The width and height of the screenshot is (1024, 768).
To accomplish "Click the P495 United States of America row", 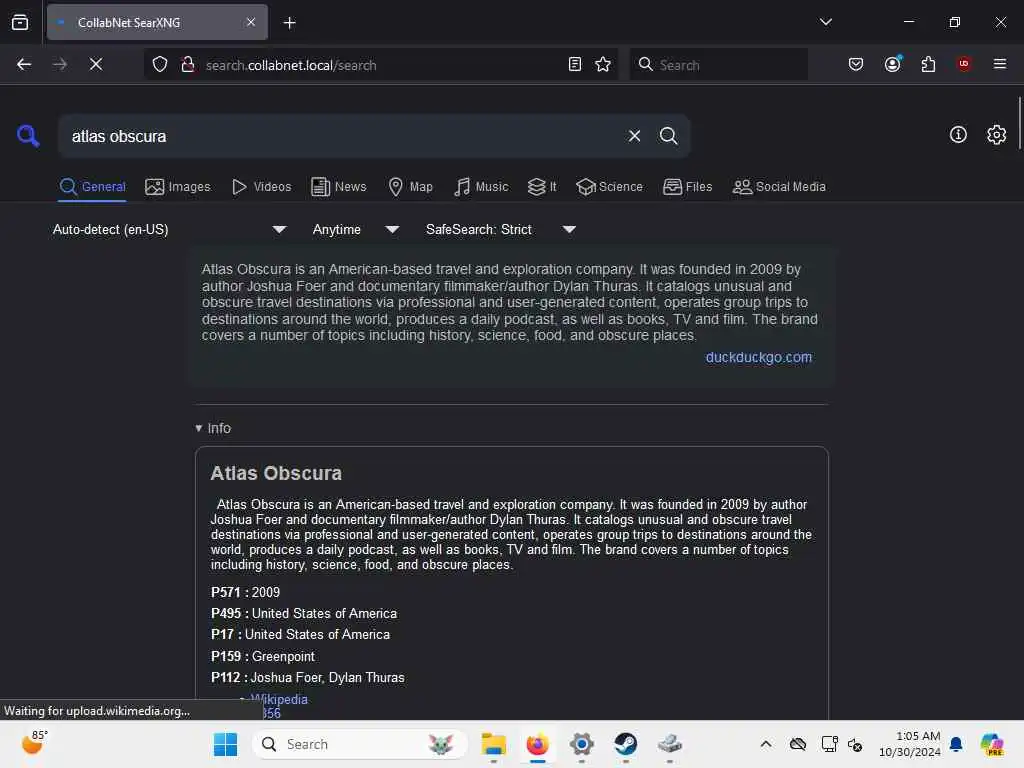I will 304,613.
